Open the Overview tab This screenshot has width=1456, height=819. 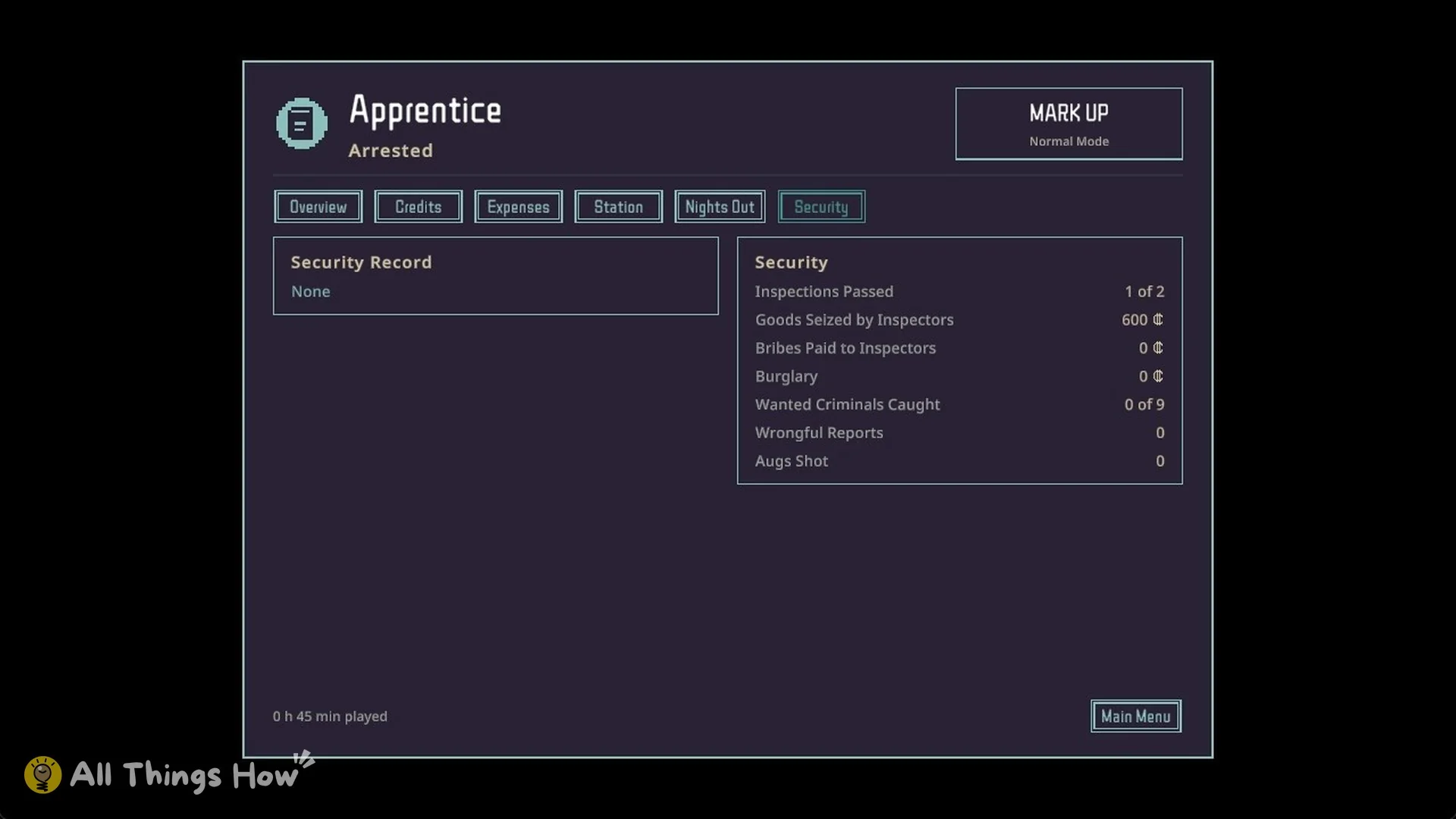point(318,207)
